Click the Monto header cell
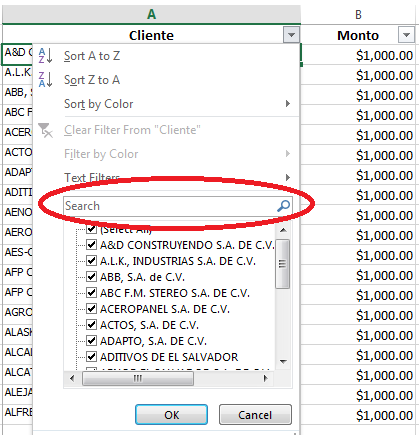Viewport: 419px width, 435px height. [358, 35]
